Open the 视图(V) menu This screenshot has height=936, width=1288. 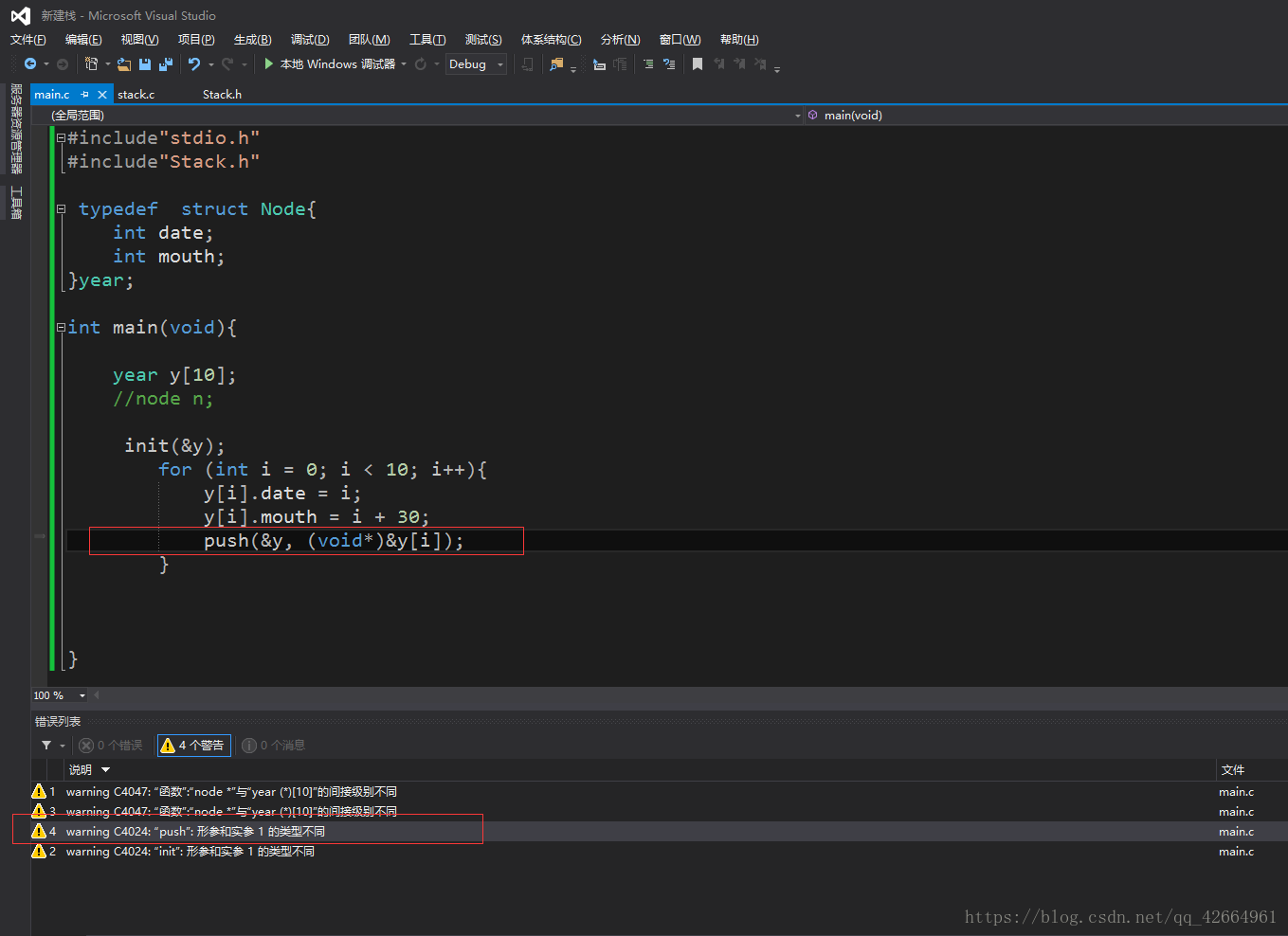click(x=139, y=39)
